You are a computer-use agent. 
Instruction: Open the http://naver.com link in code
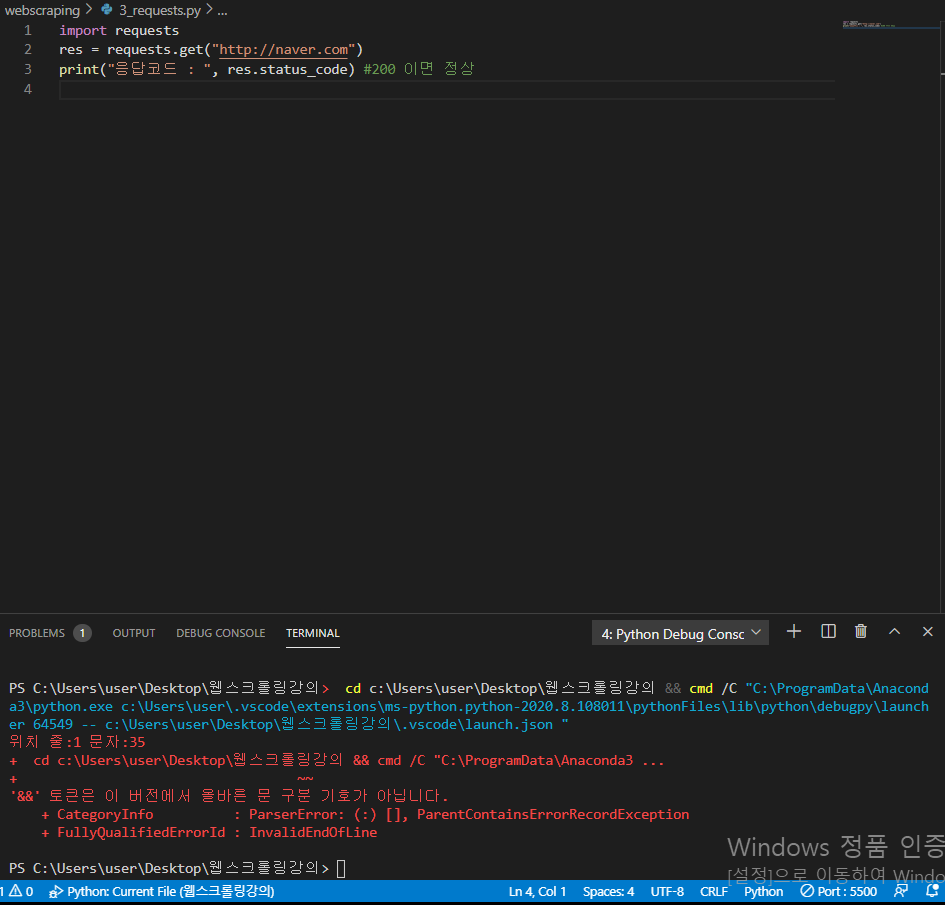(283, 49)
